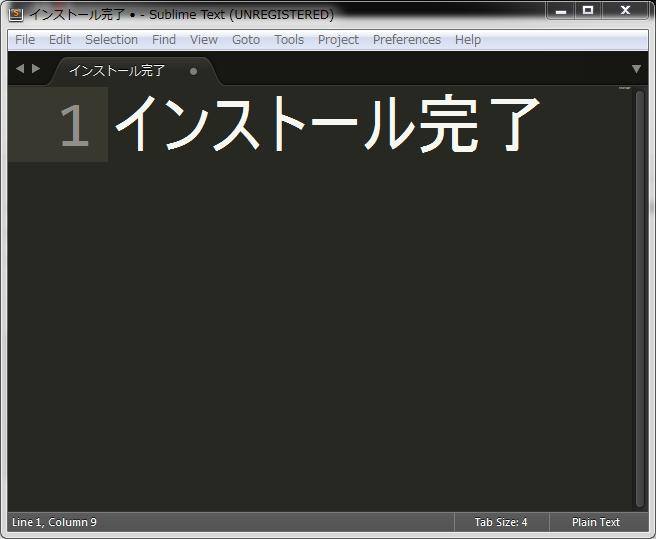This screenshot has height=539, width=656.
Task: Open the Project menu
Action: [338, 40]
